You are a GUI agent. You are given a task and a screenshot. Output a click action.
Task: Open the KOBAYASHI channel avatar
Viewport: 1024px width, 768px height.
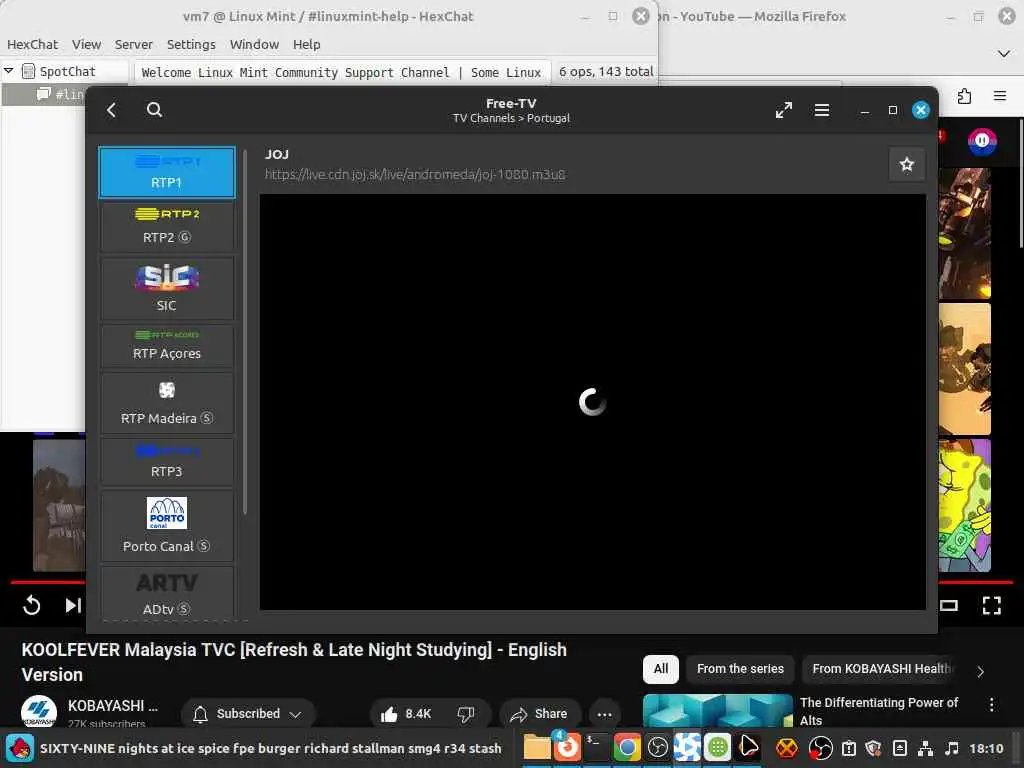(39, 712)
